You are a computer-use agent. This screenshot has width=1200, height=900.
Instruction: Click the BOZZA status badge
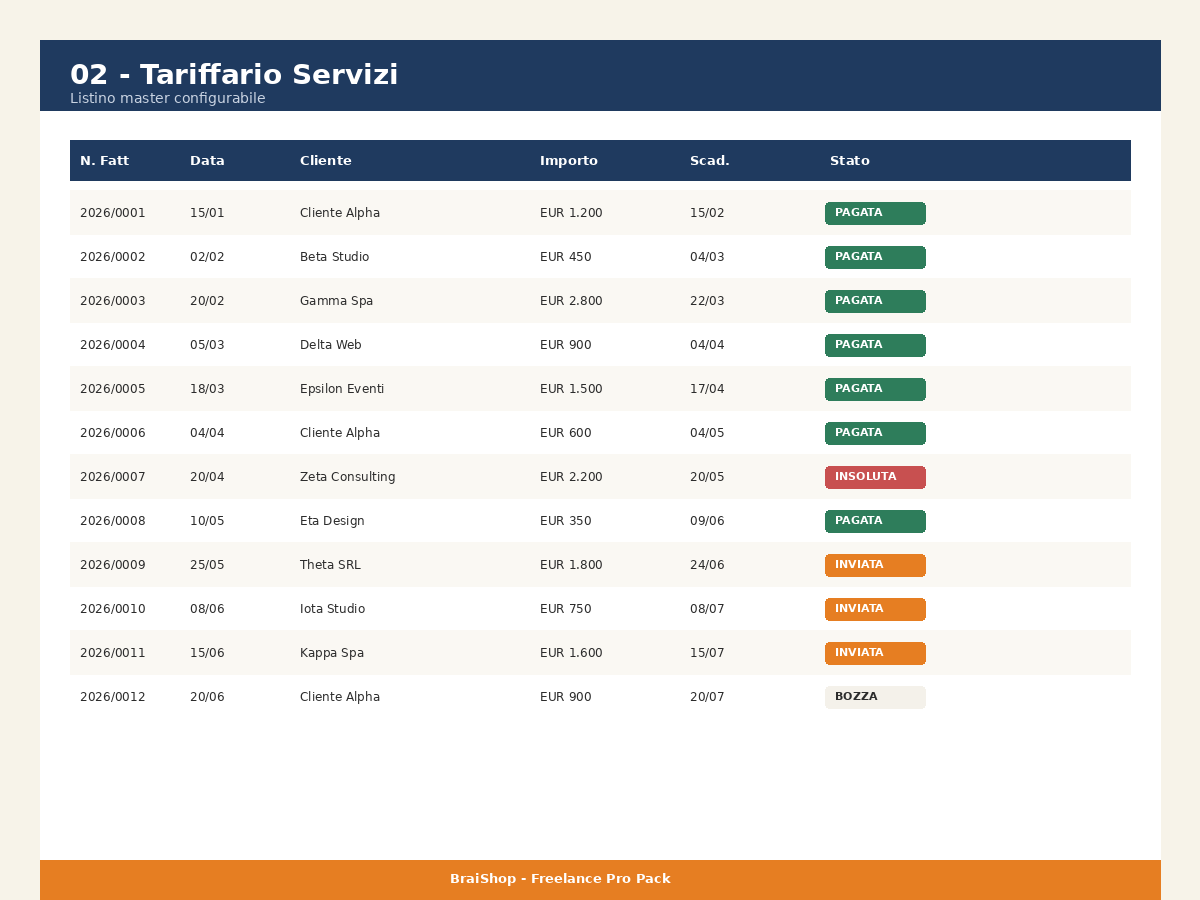pyautogui.click(x=875, y=697)
